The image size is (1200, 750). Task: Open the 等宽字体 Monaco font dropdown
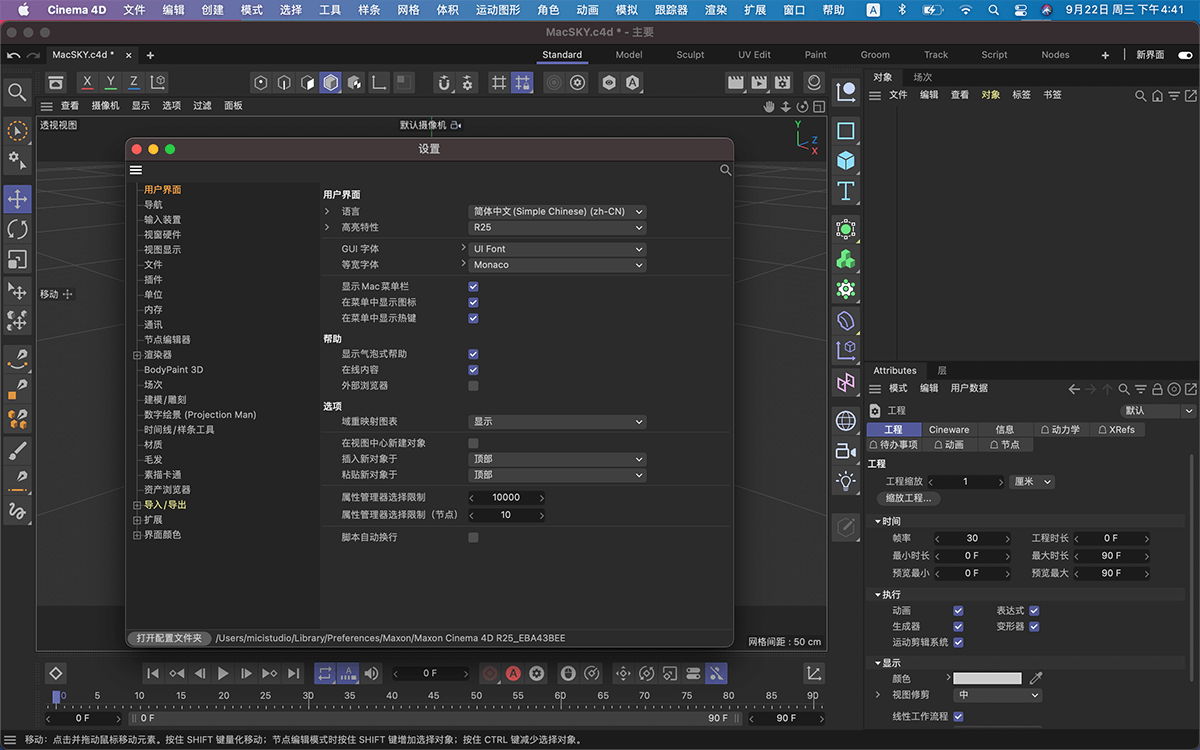[557, 265]
